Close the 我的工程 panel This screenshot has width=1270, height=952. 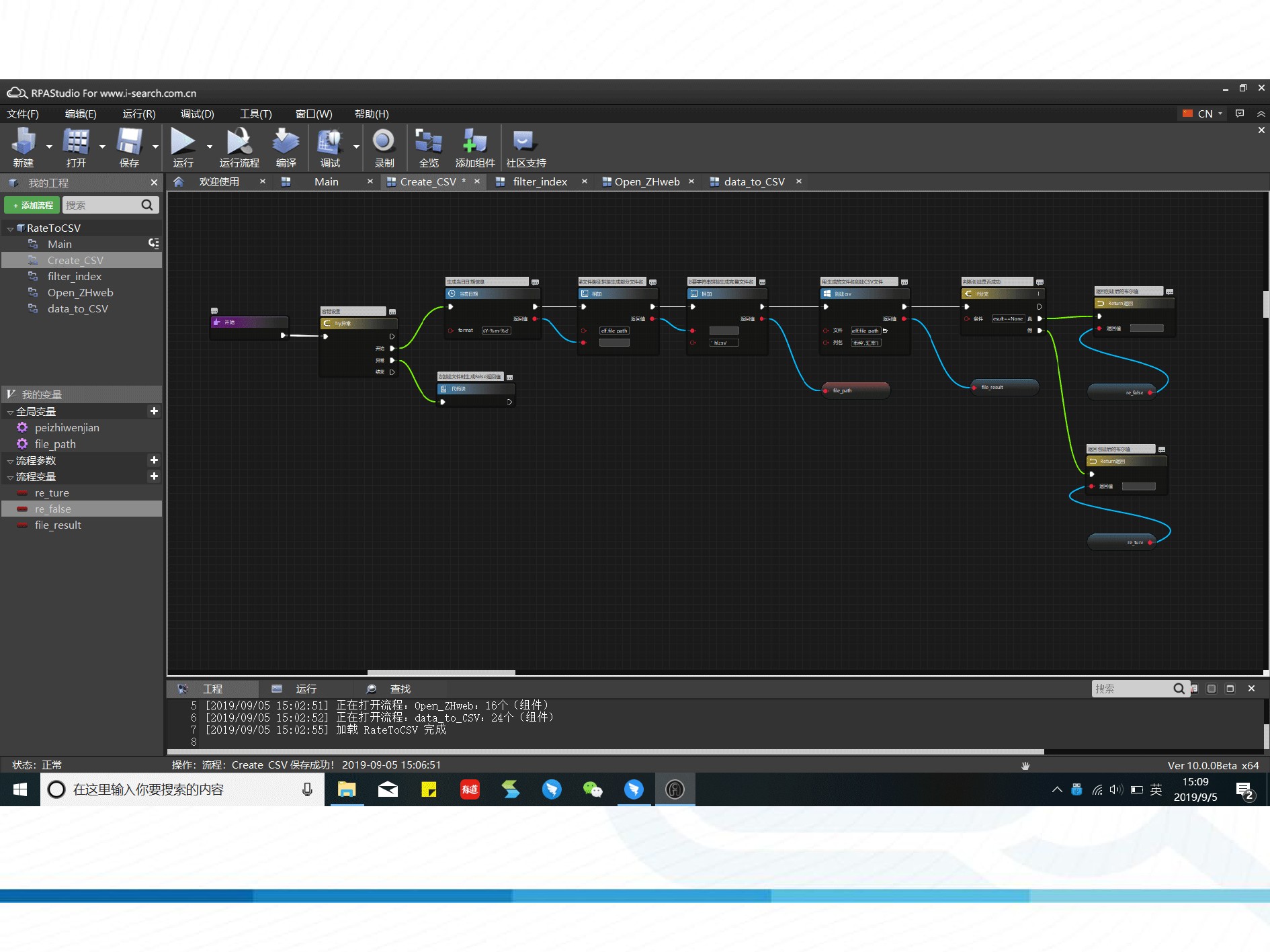(x=154, y=183)
